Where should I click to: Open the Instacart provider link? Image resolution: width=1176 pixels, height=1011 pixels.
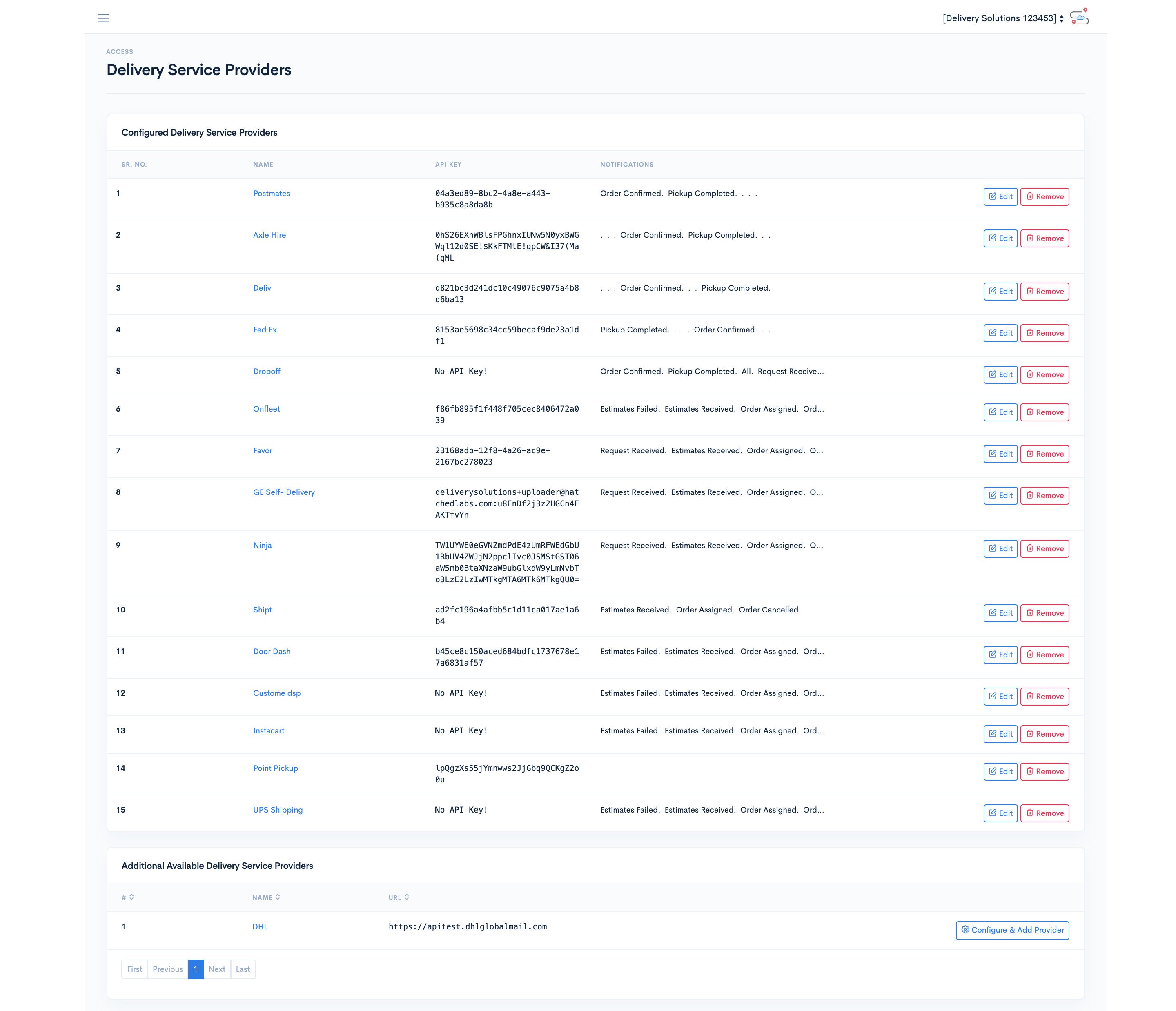click(x=268, y=731)
